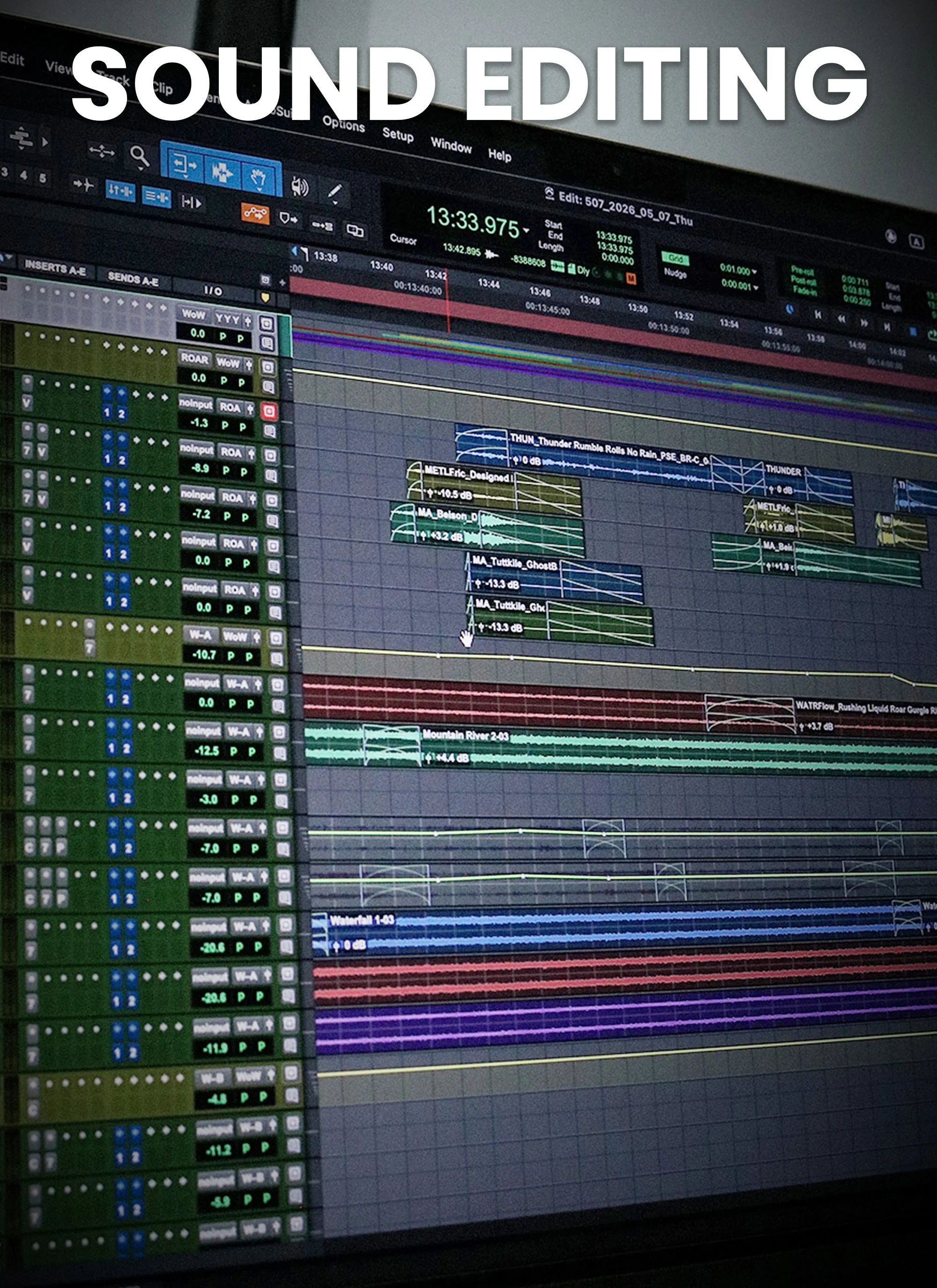This screenshot has width=937, height=1288.
Task: Click the INSERTS A-E column header
Action: [55, 267]
